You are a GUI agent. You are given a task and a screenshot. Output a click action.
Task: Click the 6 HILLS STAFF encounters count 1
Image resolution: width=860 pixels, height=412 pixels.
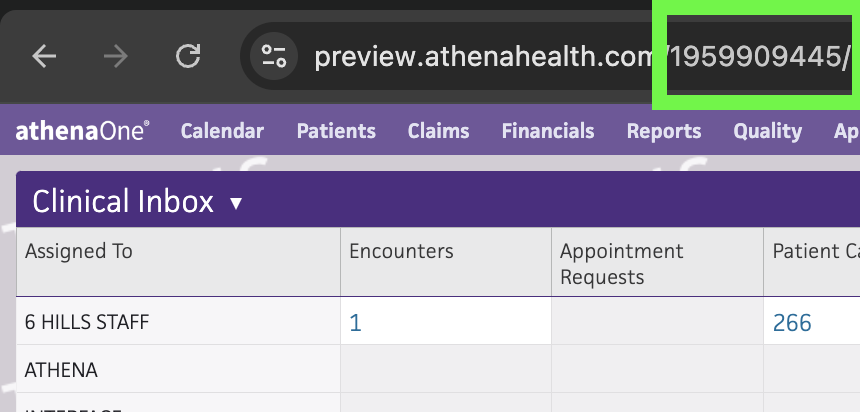click(355, 323)
